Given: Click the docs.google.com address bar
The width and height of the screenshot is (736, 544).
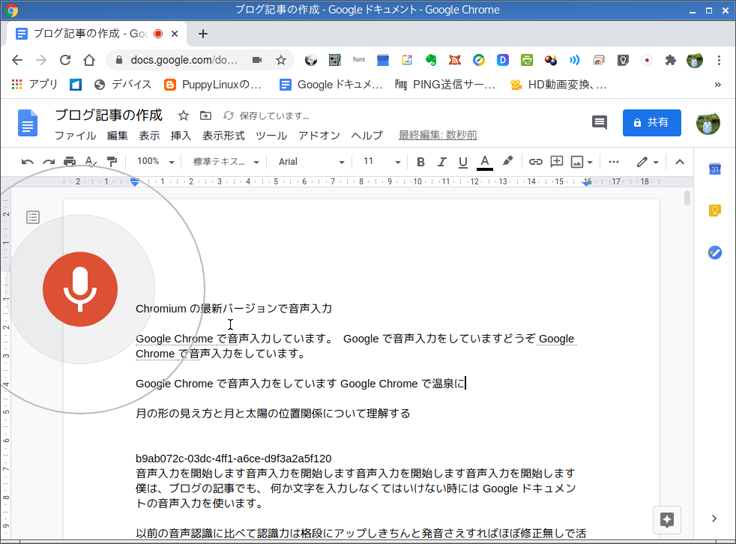Looking at the screenshot, I should click(x=184, y=60).
